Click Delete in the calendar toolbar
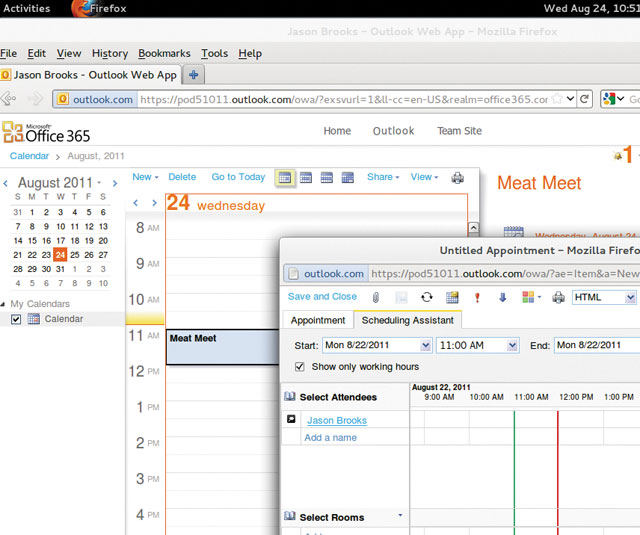The width and height of the screenshot is (640, 535). [182, 177]
